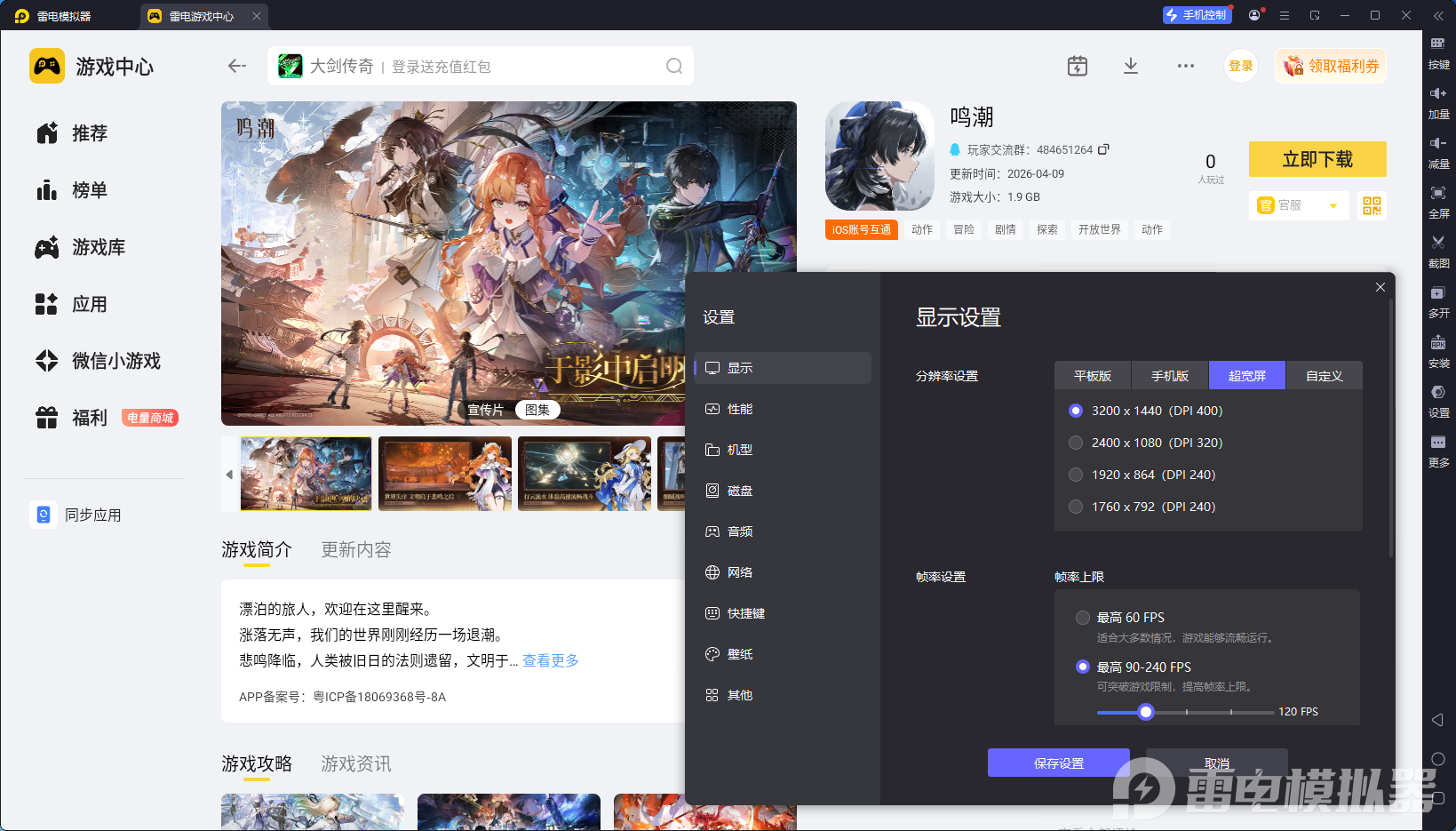This screenshot has width=1456, height=831.
Task: Enter 全屏 fullscreen mode
Action: (1438, 203)
